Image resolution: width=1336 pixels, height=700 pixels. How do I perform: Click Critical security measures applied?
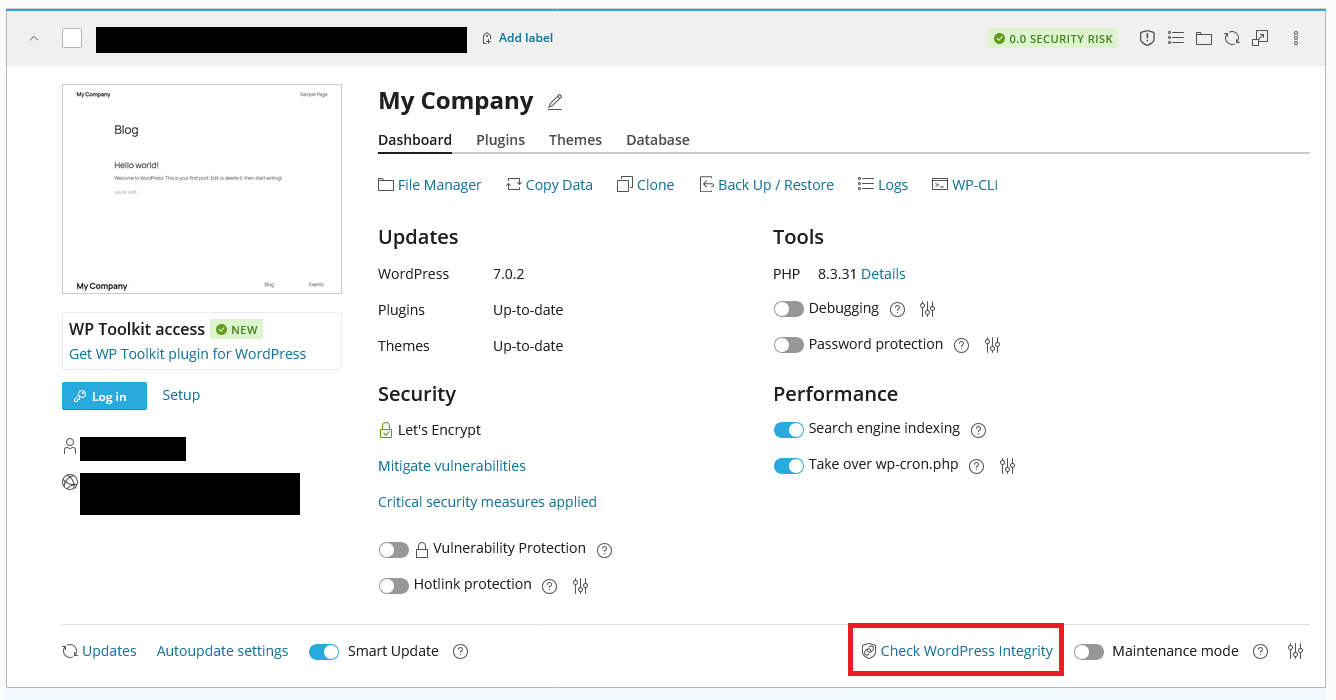pos(487,502)
